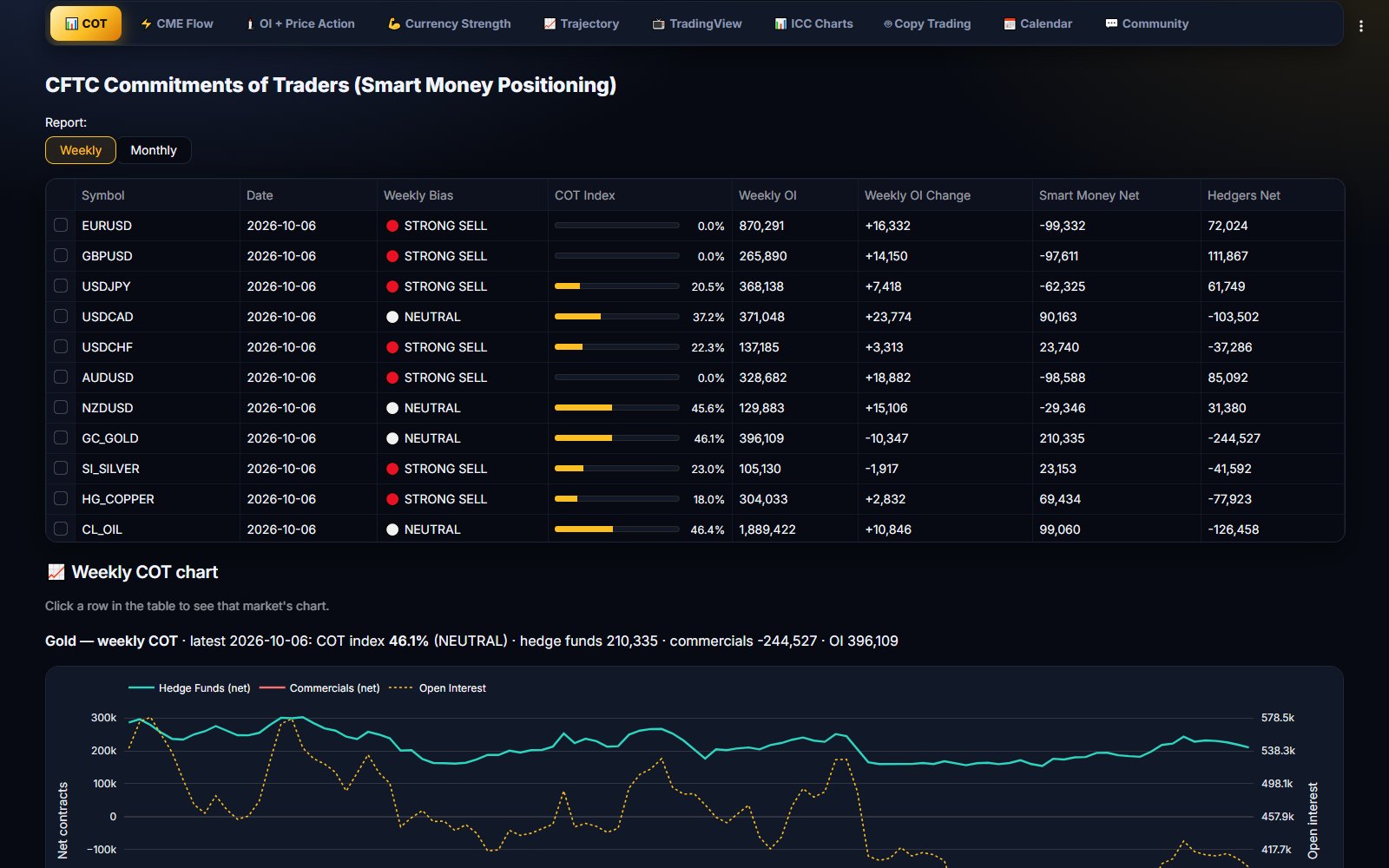Viewport: 1389px width, 868px height.
Task: Click the CL_OIL COT index progress bar
Action: click(x=616, y=529)
